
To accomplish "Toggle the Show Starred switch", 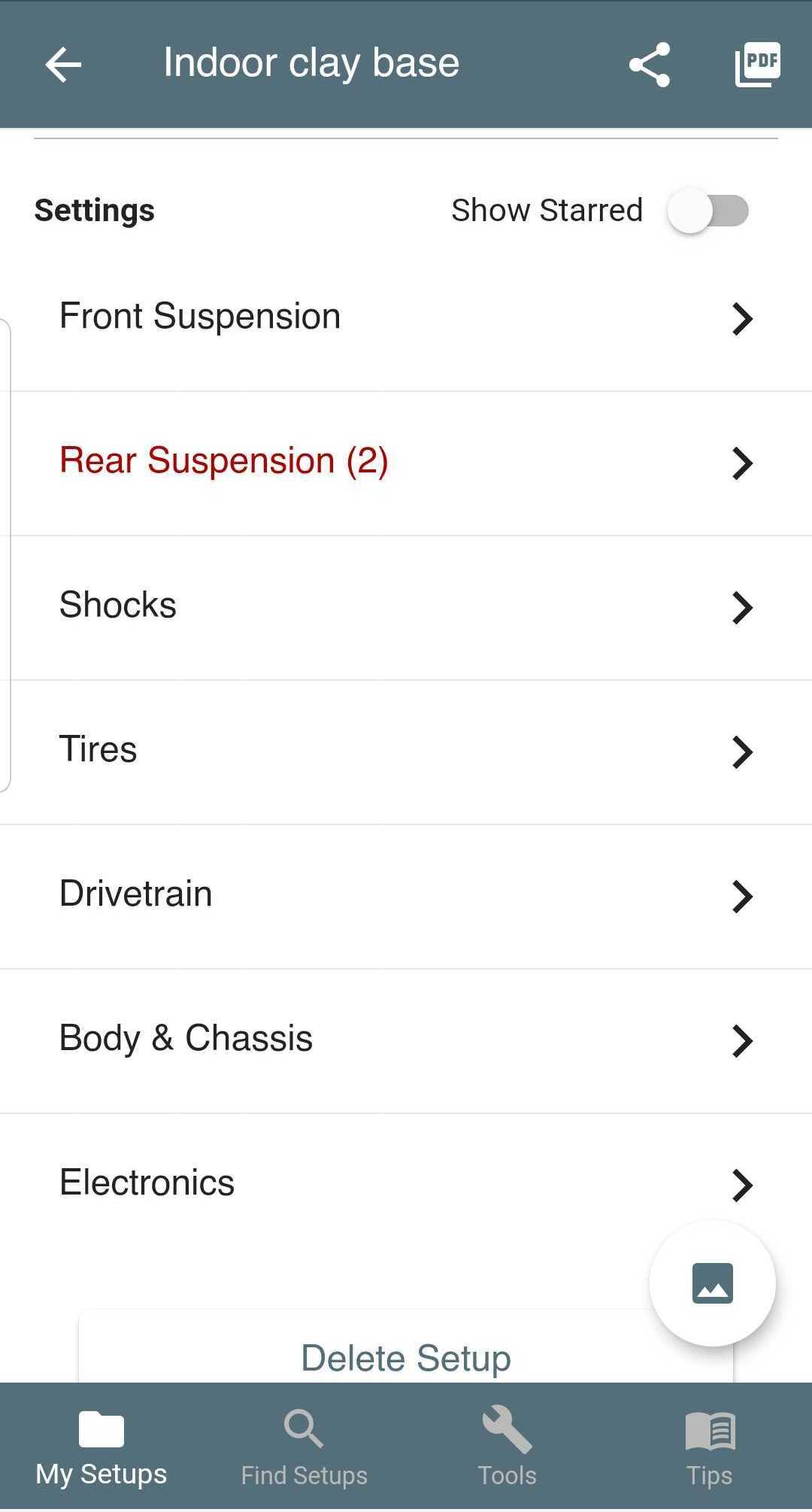I will pos(708,211).
